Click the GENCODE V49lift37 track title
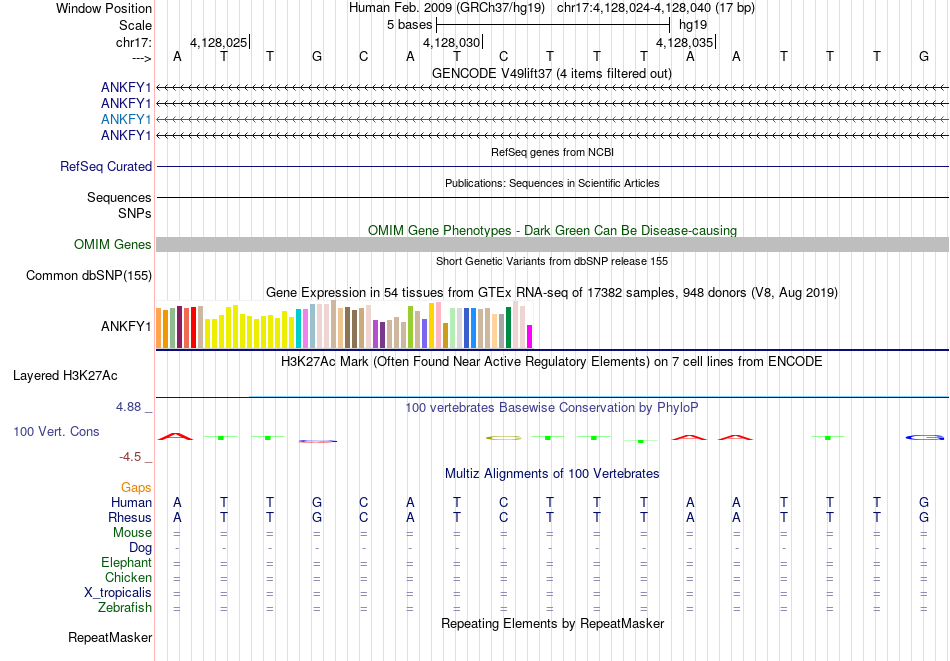This screenshot has height=661, width=950. (x=552, y=74)
